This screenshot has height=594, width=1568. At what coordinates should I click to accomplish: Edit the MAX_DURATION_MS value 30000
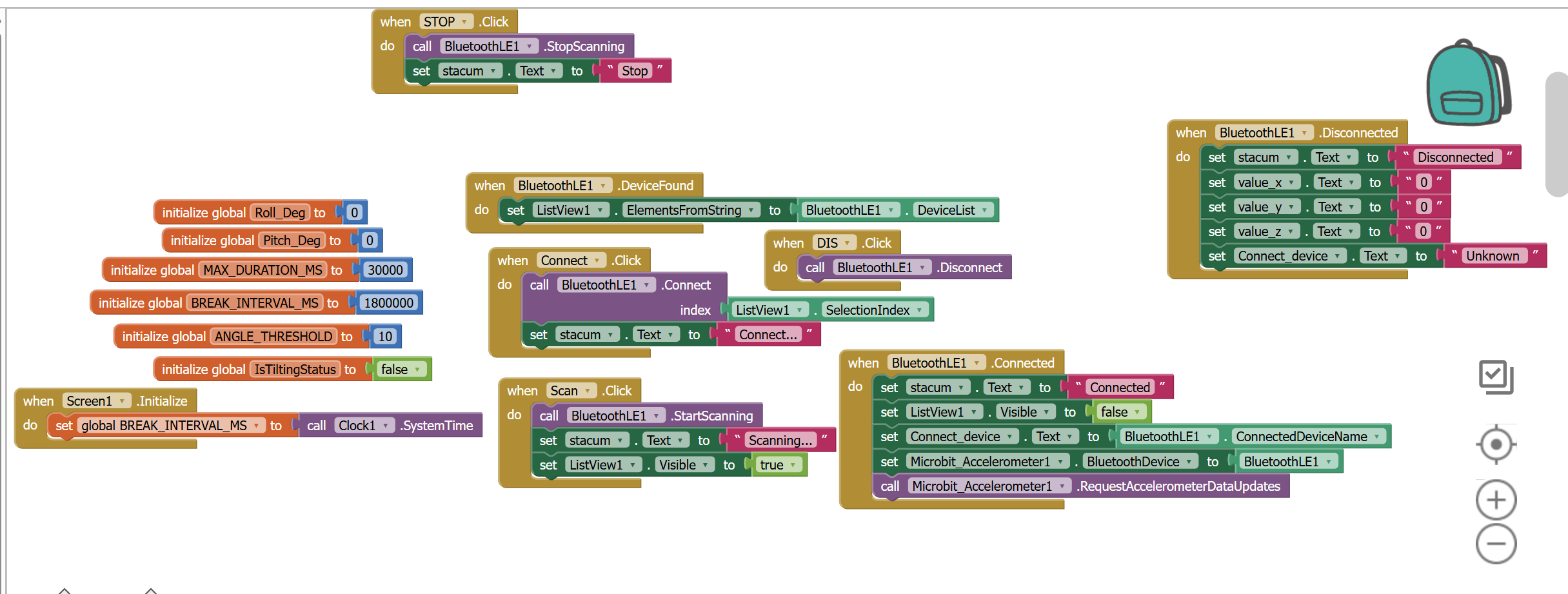pyautogui.click(x=385, y=270)
